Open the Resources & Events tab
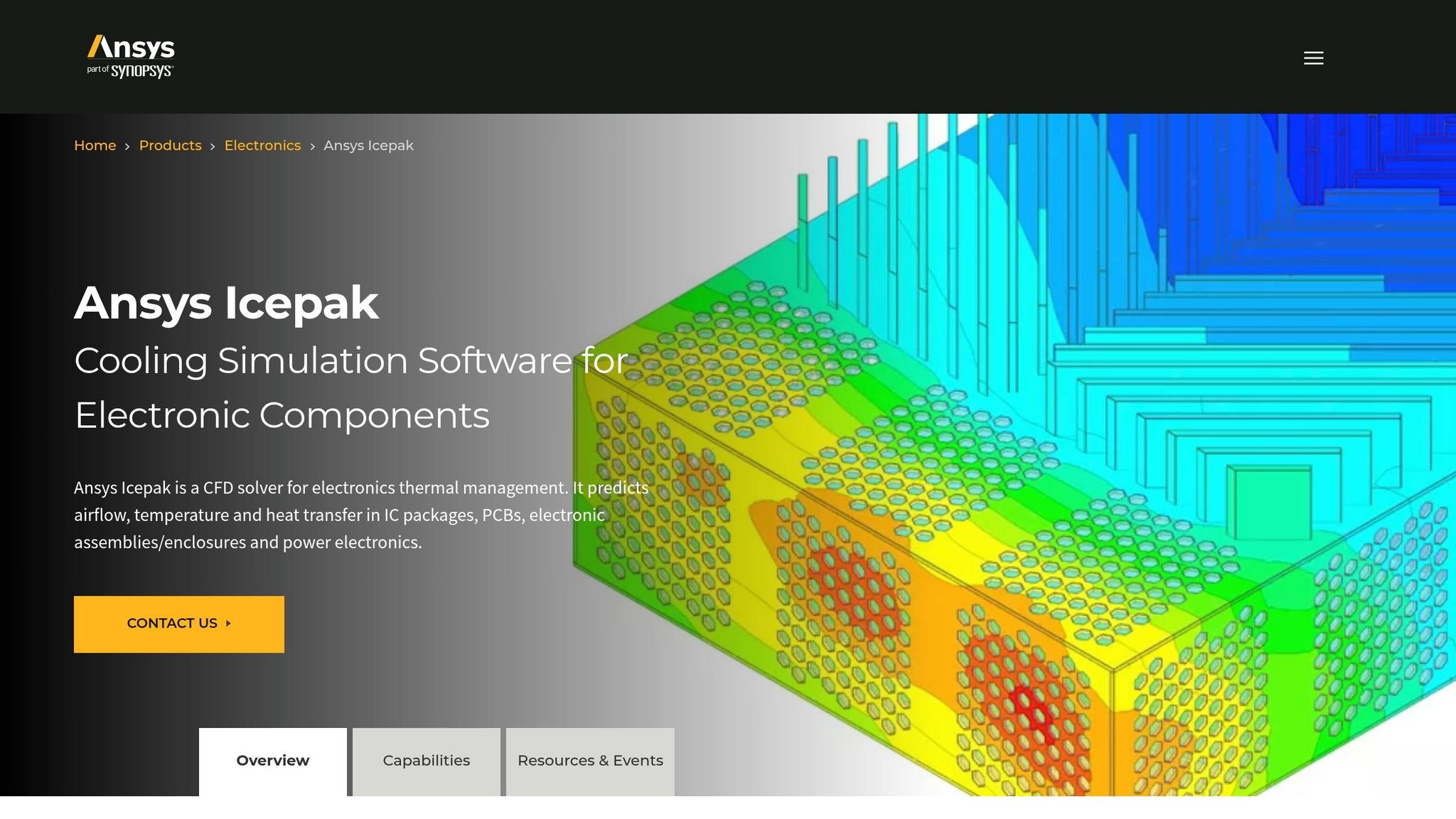Screen dimensions: 1456x819 590,761
